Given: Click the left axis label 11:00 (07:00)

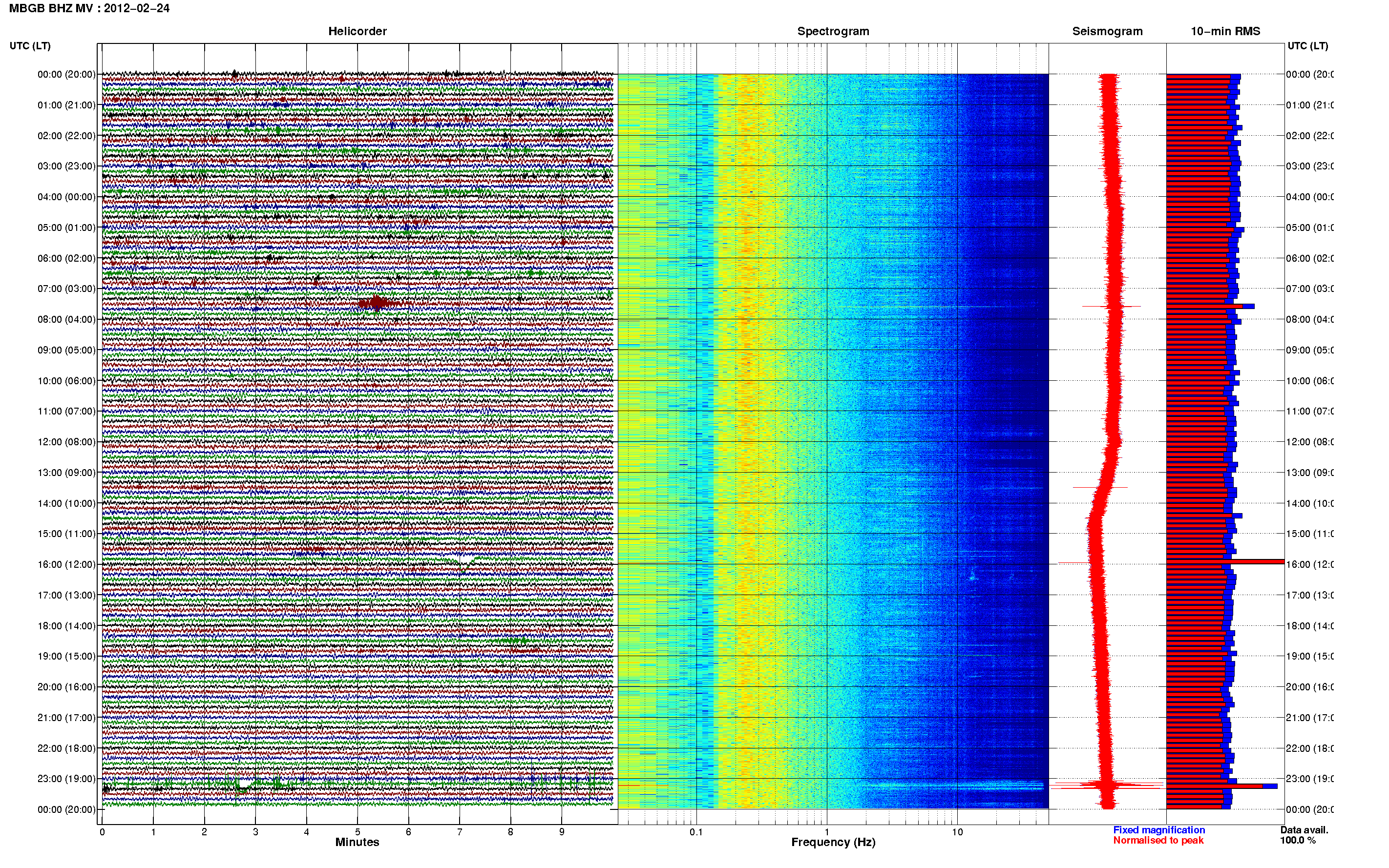Looking at the screenshot, I should click(x=66, y=411).
